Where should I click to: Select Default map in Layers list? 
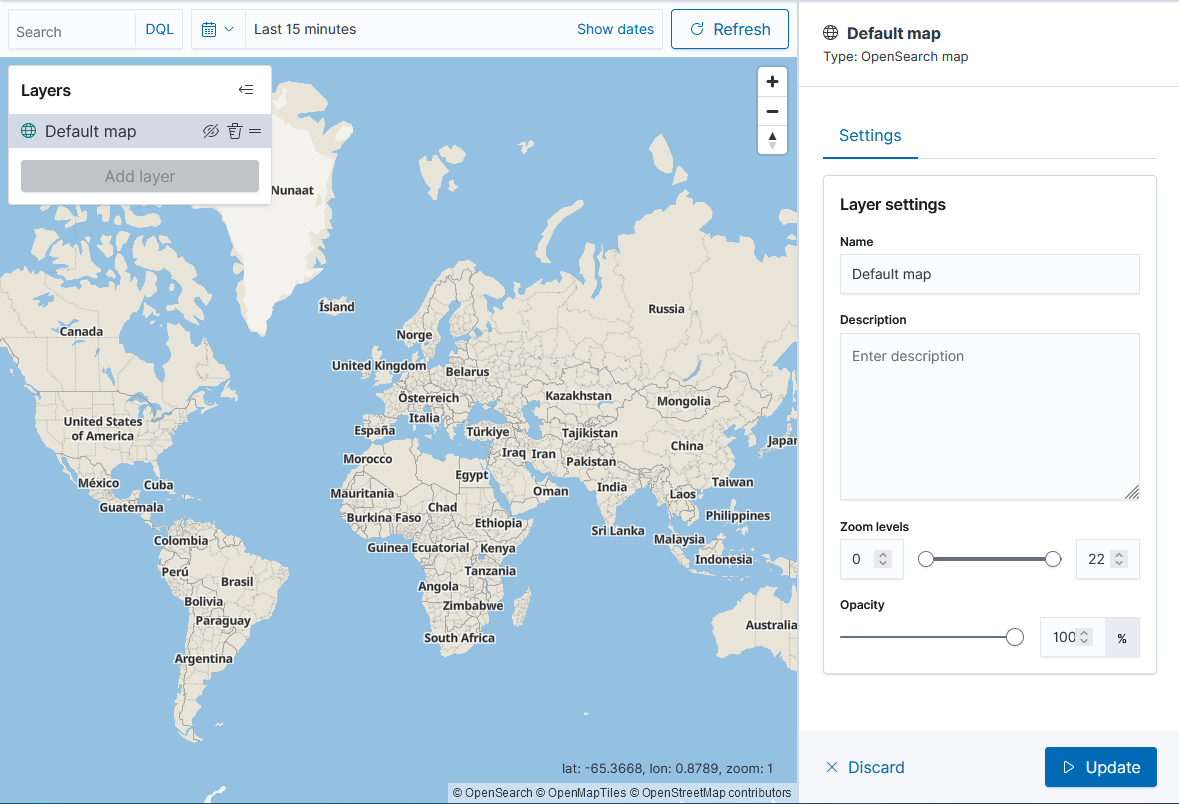[x=91, y=131]
